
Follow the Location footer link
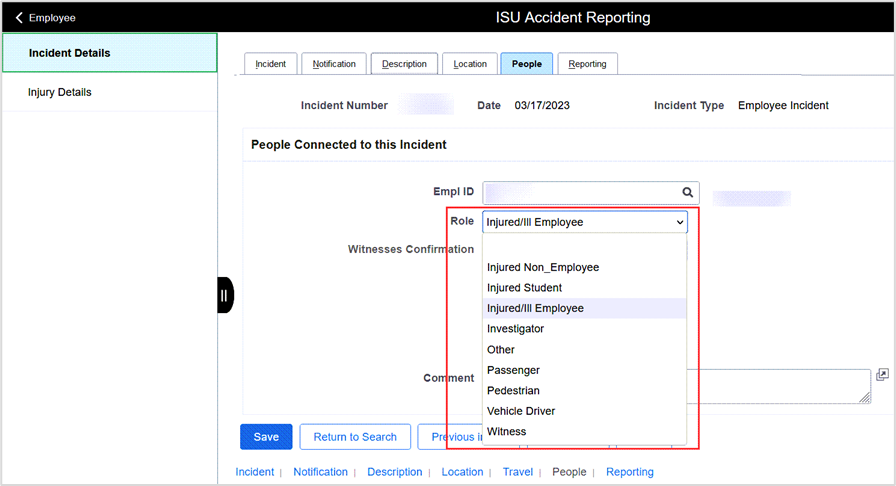[462, 472]
